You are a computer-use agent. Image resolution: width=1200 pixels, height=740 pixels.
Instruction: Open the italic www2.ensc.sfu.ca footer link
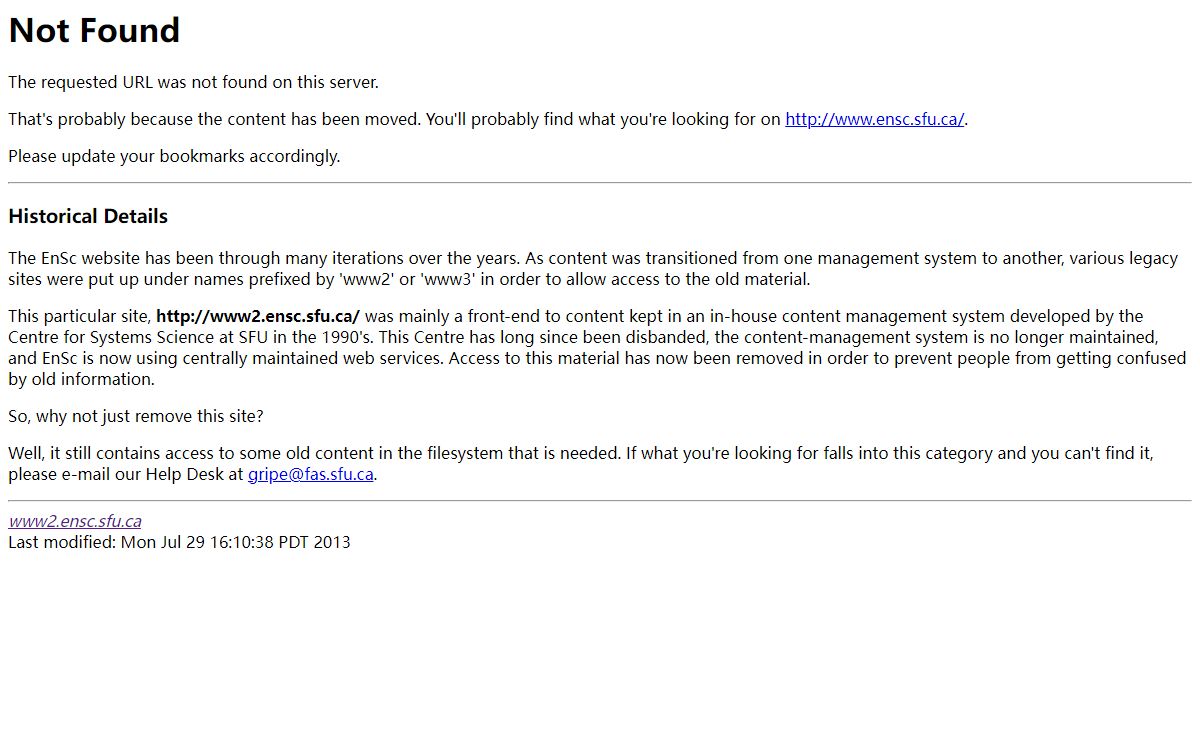[75, 521]
